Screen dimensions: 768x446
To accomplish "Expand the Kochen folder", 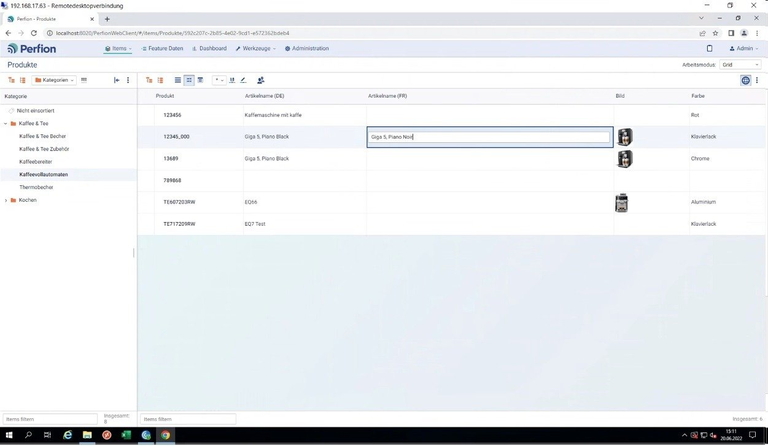I will (6, 200).
